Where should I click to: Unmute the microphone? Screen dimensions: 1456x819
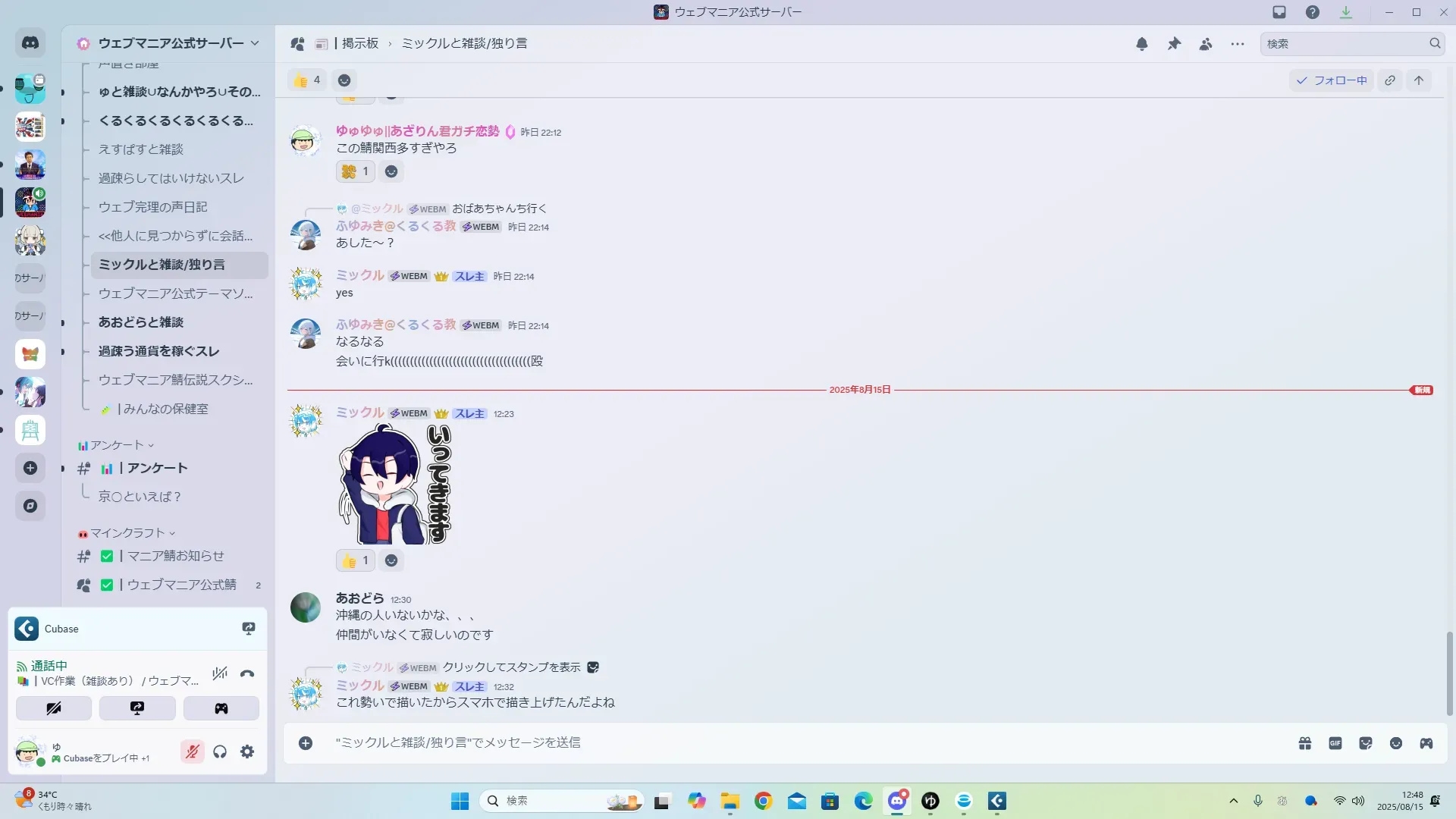(x=193, y=752)
